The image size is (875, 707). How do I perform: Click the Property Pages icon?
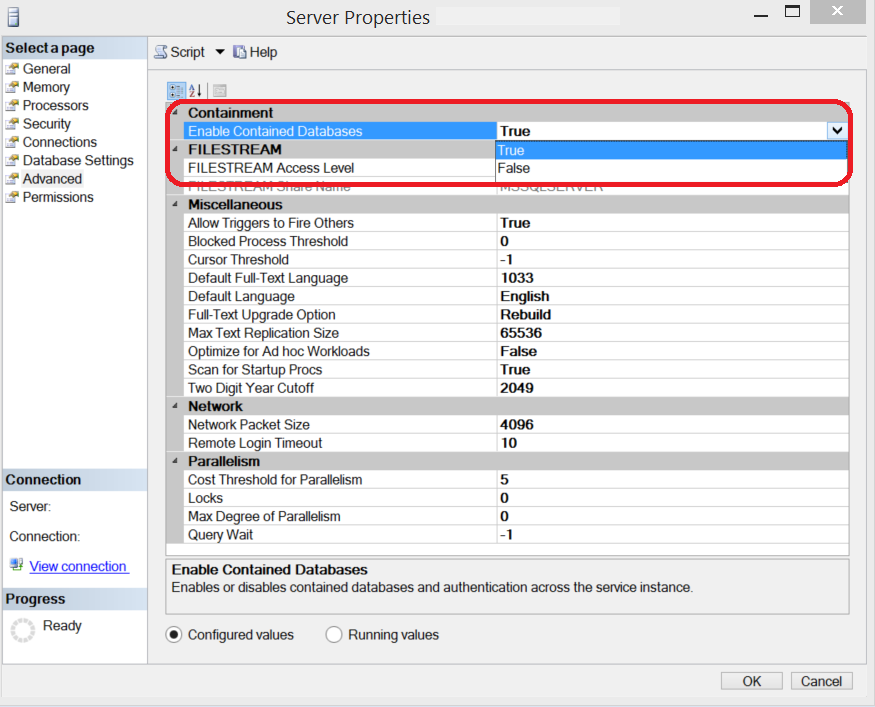coord(219,90)
